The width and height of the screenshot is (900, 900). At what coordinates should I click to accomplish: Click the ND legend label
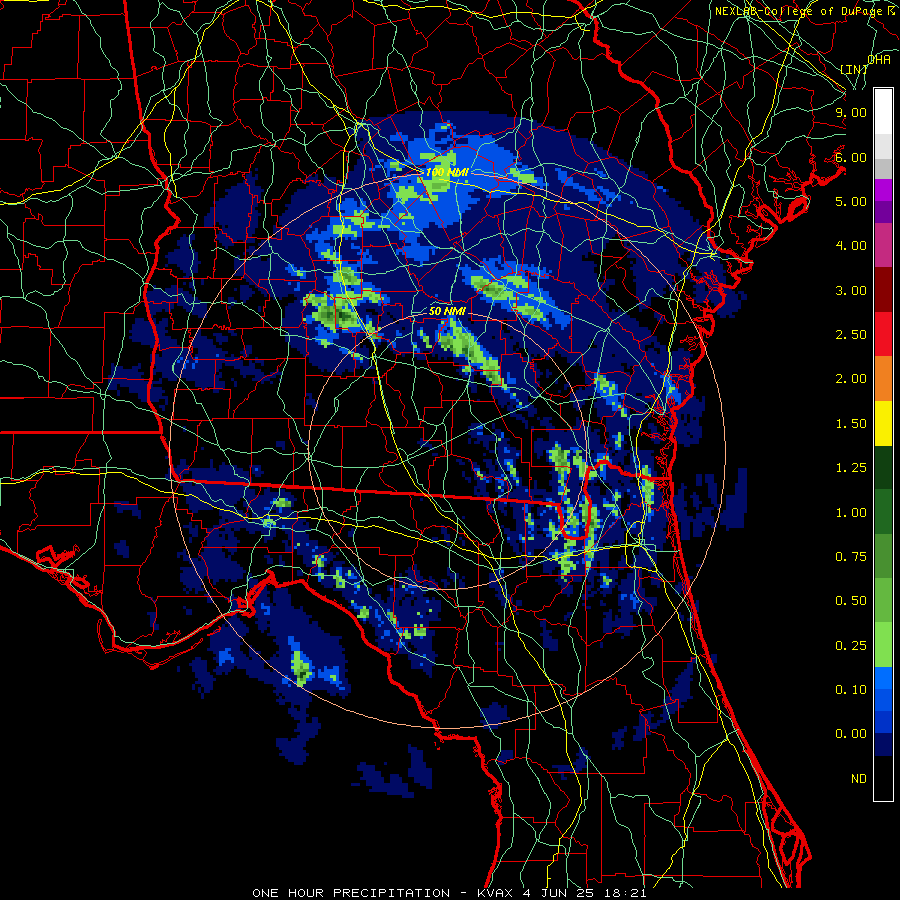point(859,779)
